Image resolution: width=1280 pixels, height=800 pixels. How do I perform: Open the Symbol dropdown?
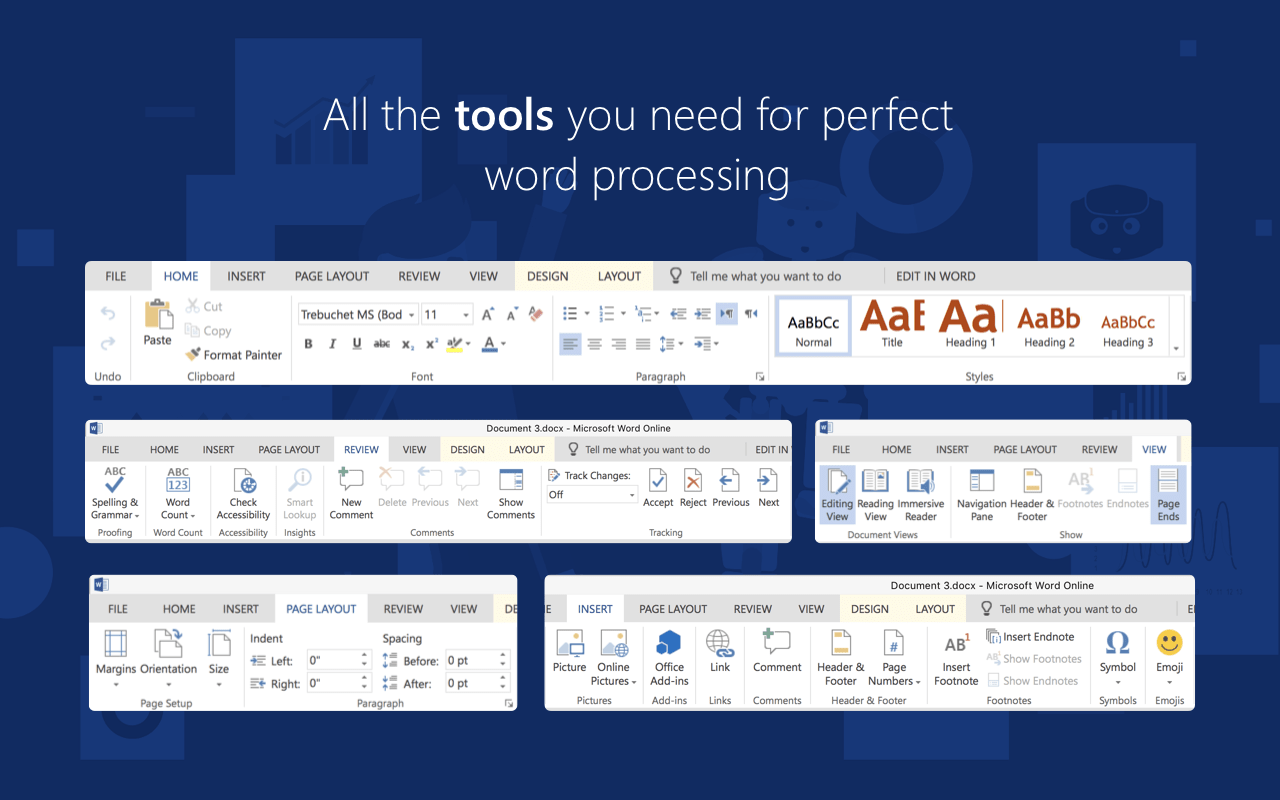(x=1118, y=683)
